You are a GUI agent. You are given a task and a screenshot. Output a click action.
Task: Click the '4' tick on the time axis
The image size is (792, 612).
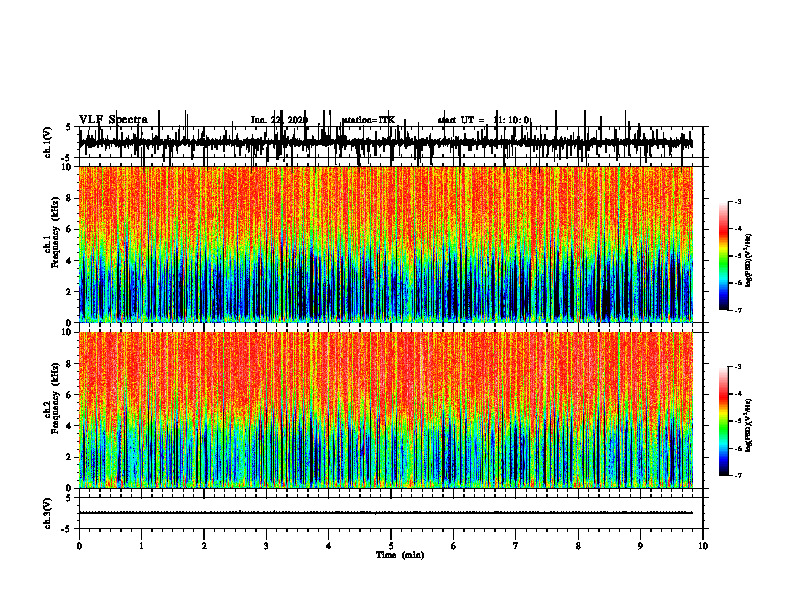pyautogui.click(x=329, y=546)
